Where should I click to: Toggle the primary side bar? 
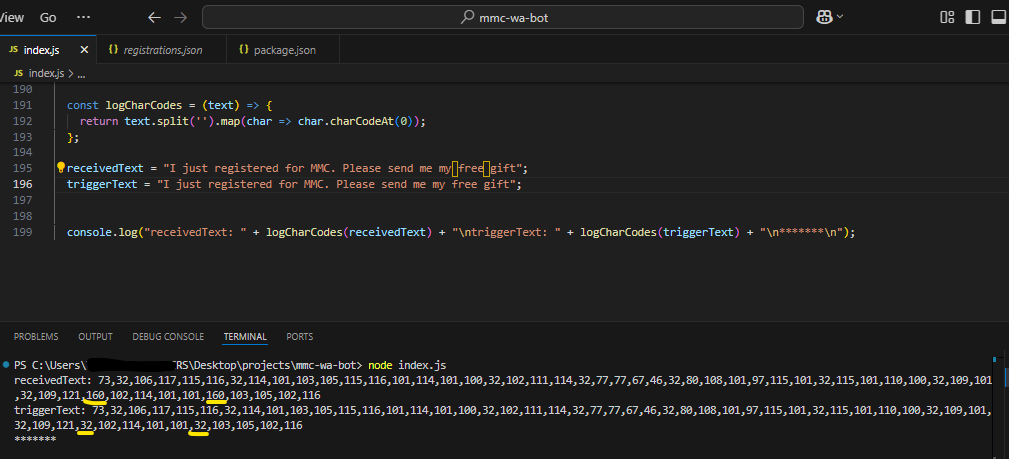point(972,17)
